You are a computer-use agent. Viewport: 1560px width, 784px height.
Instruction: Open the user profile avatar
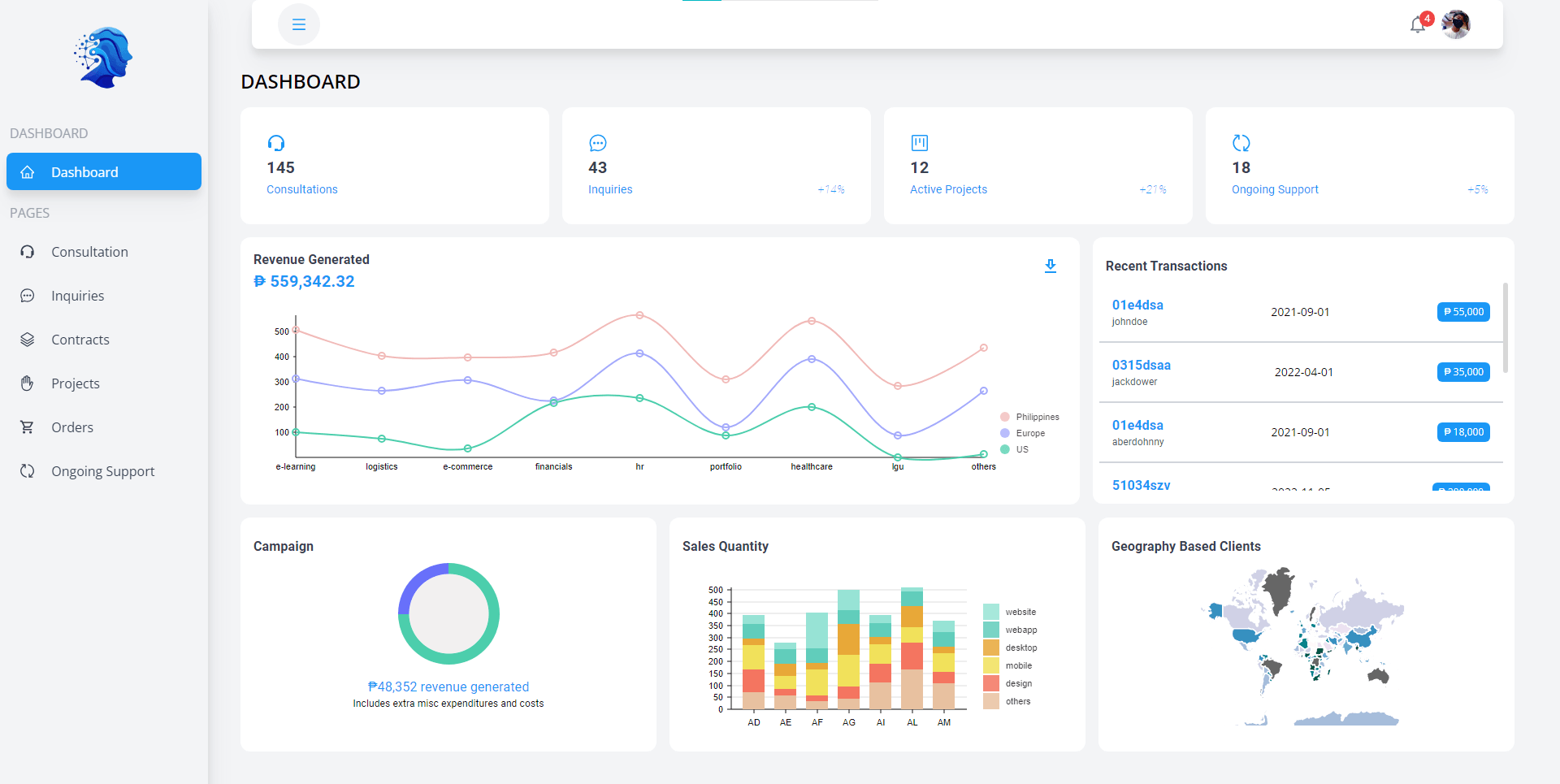pos(1456,24)
